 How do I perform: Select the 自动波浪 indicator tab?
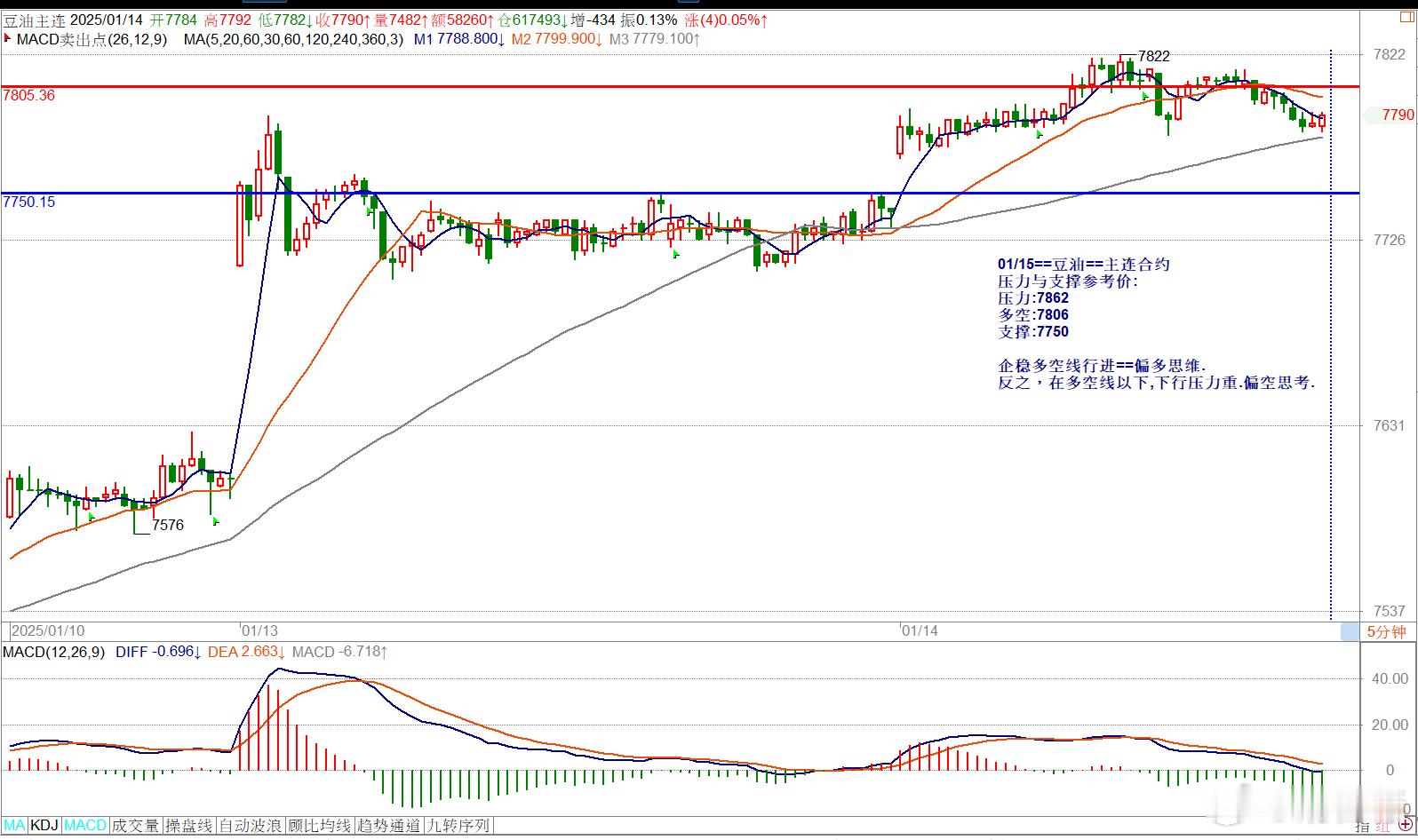[251, 826]
